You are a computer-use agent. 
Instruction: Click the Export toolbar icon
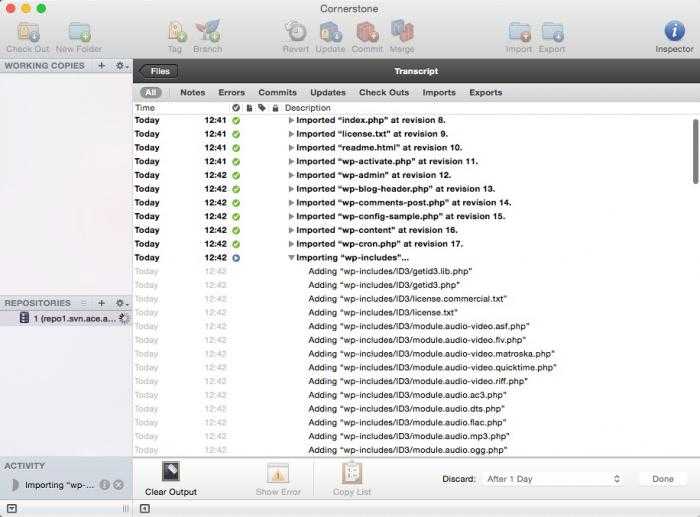coord(552,32)
